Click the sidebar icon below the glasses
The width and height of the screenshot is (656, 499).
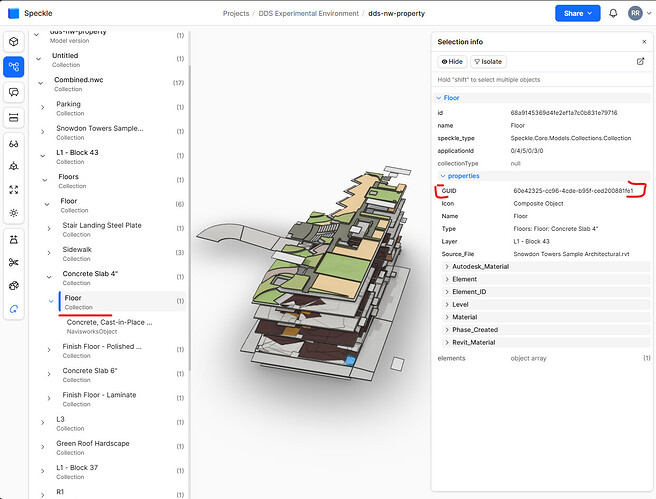14,166
